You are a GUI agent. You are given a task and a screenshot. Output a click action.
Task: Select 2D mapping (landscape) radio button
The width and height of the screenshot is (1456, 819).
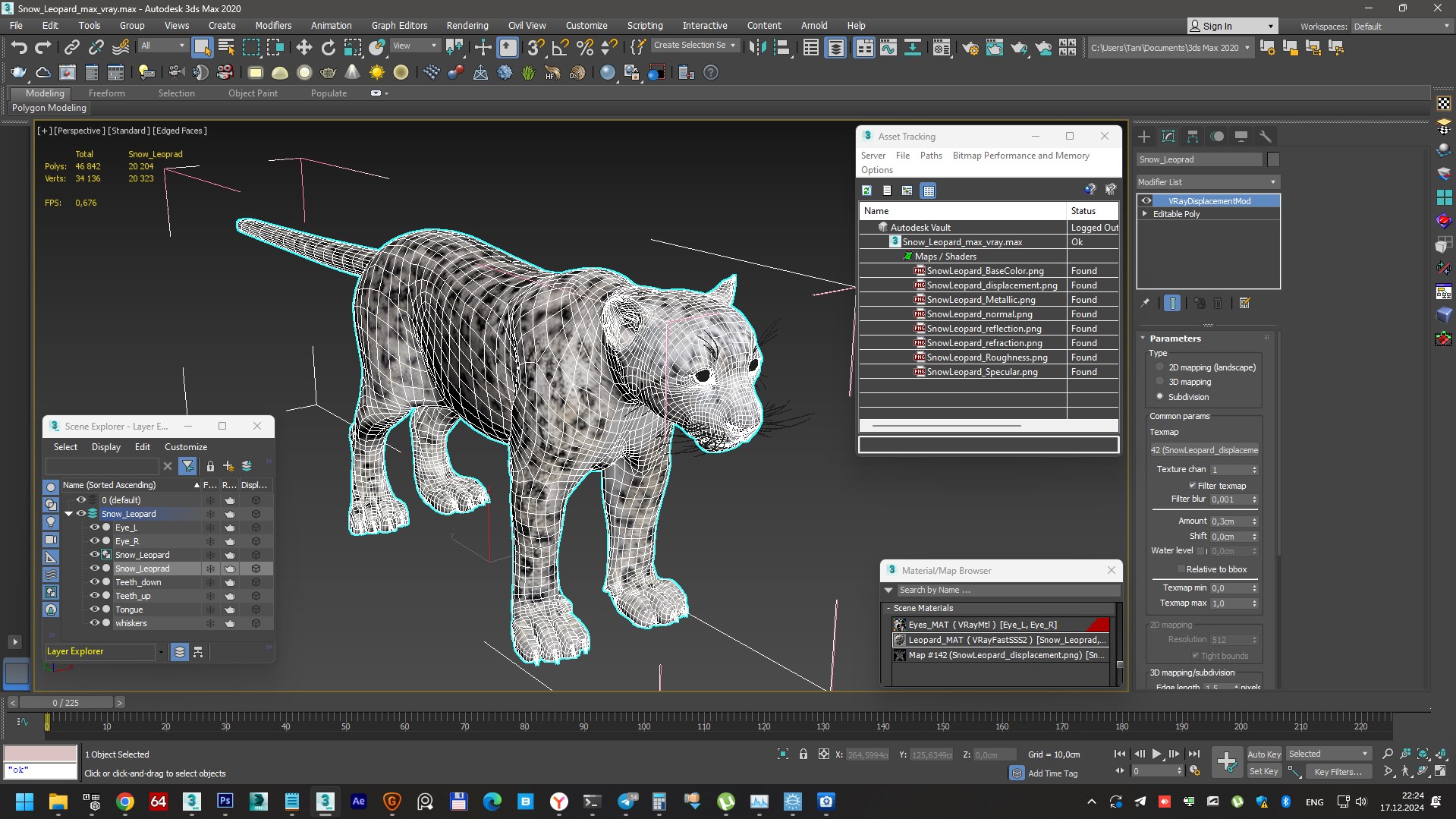[x=1159, y=367]
